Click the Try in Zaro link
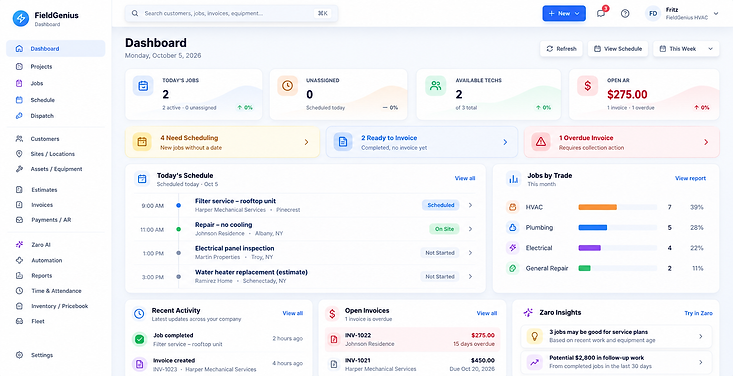The width and height of the screenshot is (733, 376). point(698,313)
